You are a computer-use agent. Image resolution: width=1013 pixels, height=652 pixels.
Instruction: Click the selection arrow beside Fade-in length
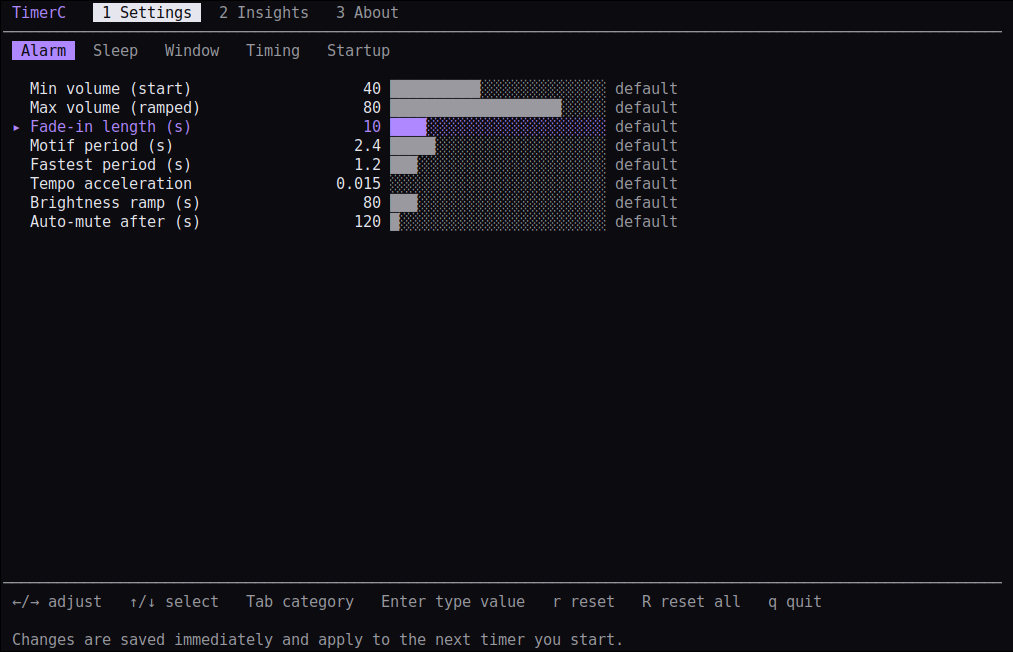coord(16,128)
